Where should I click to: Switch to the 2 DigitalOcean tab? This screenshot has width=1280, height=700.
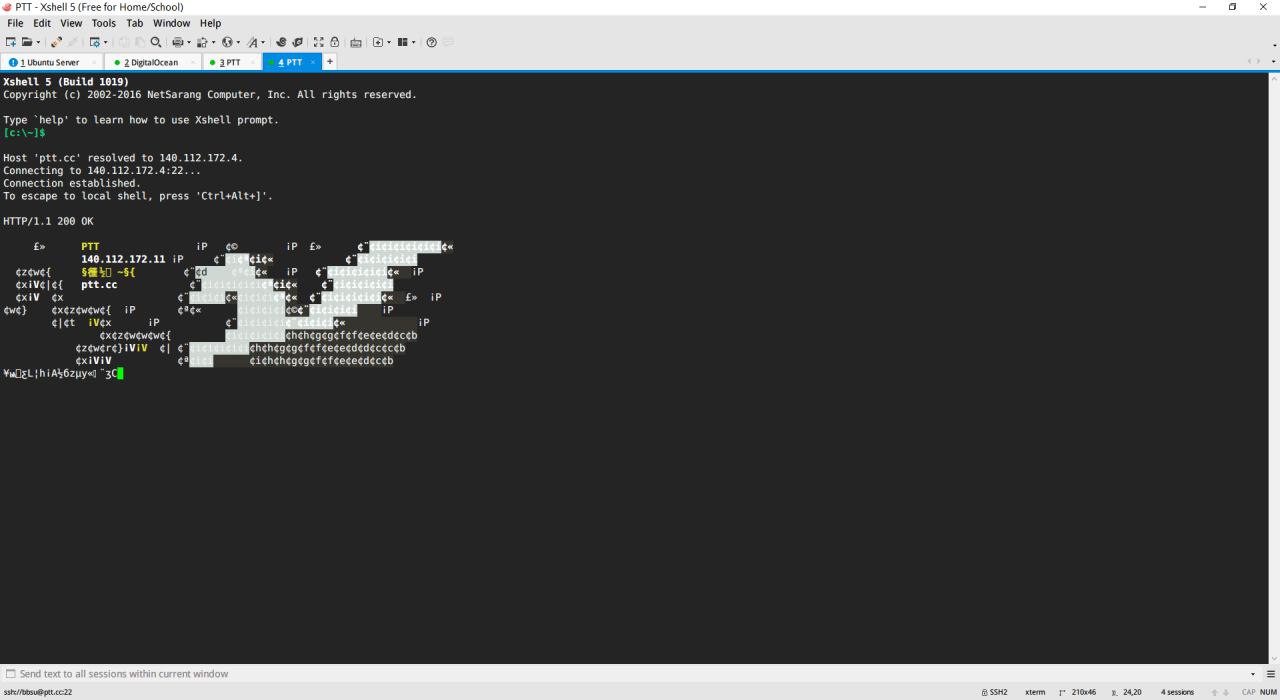151,62
